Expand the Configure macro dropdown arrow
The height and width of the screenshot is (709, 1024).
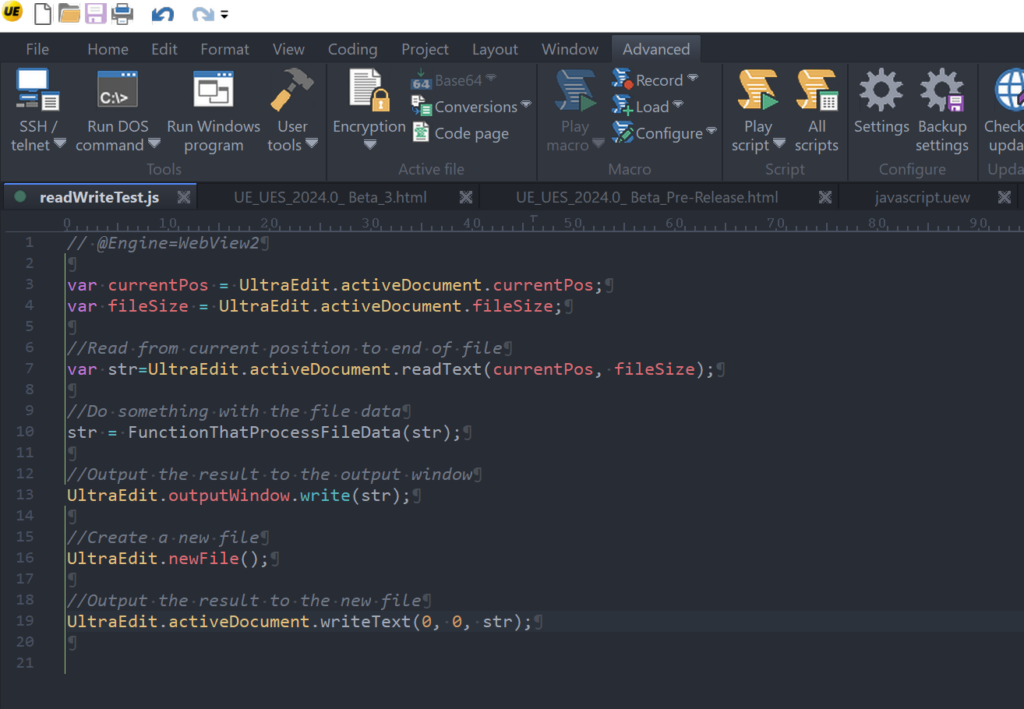coord(712,131)
